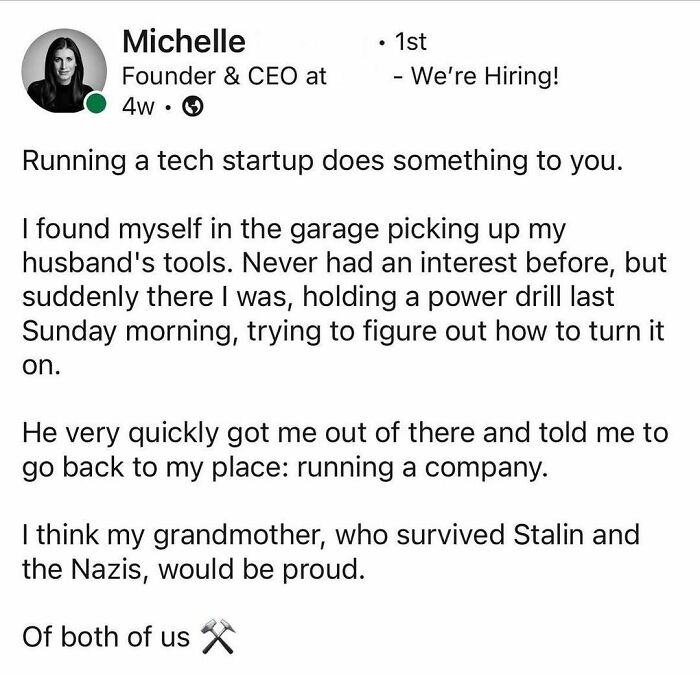Image resolution: width=700 pixels, height=675 pixels.
Task: Click the phrase husband's tools
Action: (128, 262)
